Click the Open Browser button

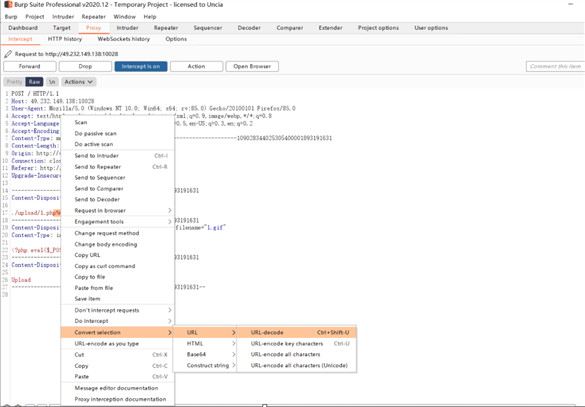252,66
